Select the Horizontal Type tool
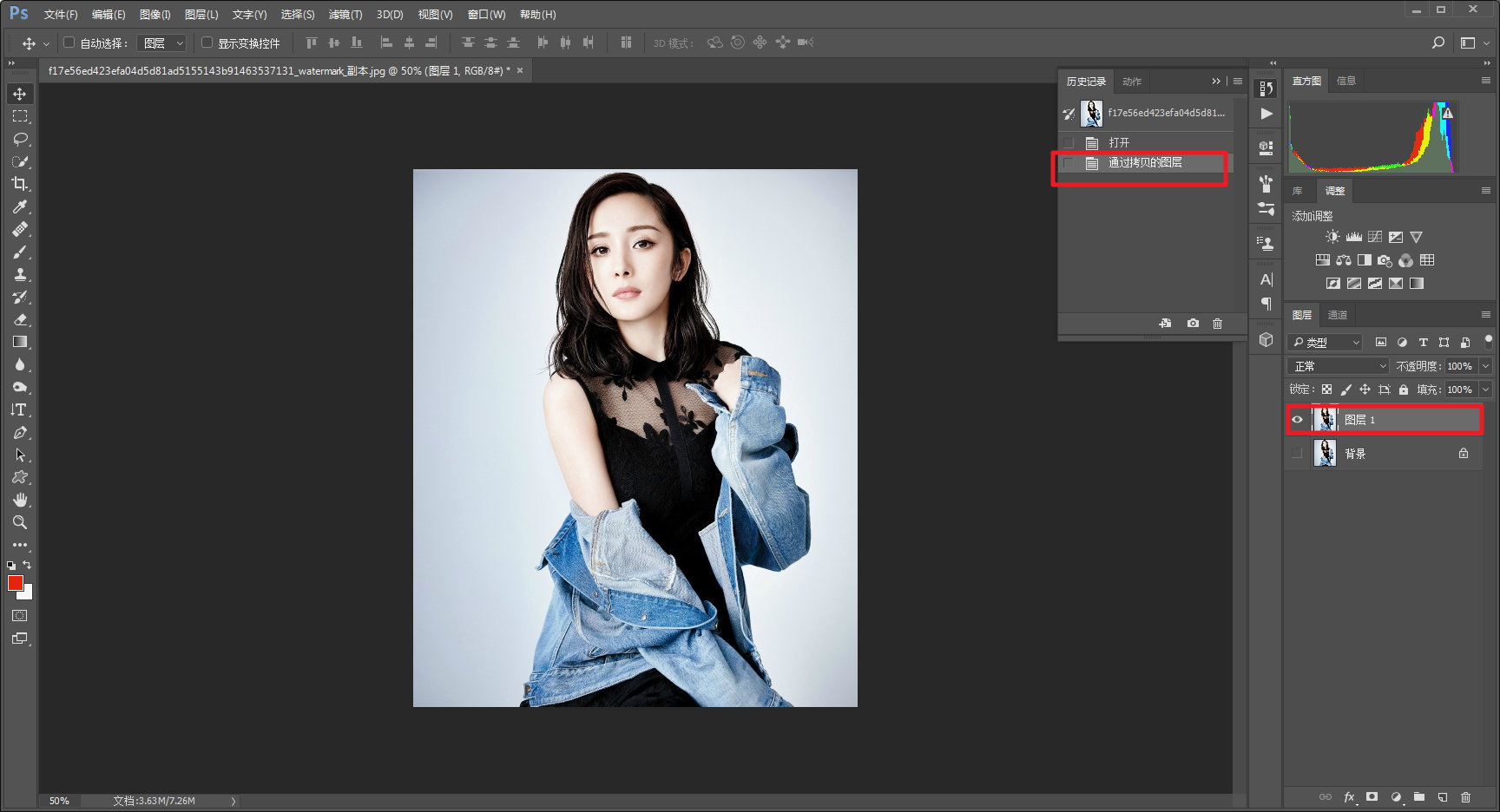 (19, 409)
